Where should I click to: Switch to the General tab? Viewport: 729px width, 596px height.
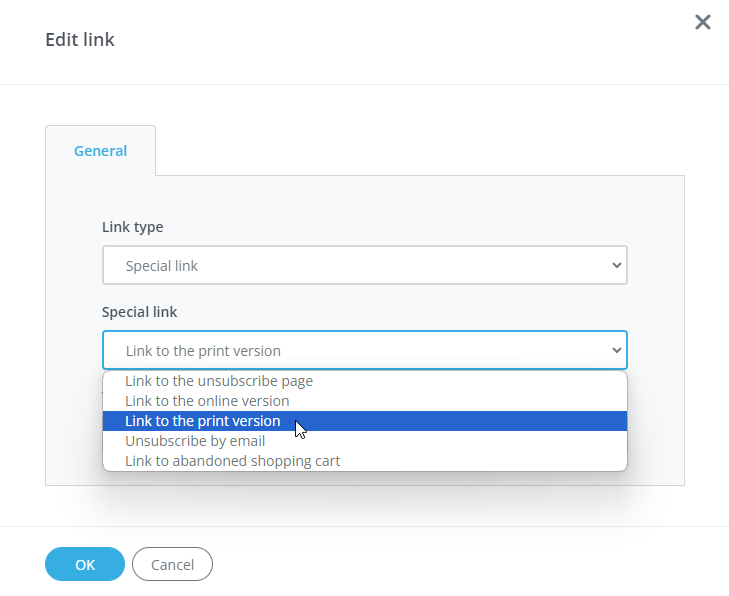[100, 151]
